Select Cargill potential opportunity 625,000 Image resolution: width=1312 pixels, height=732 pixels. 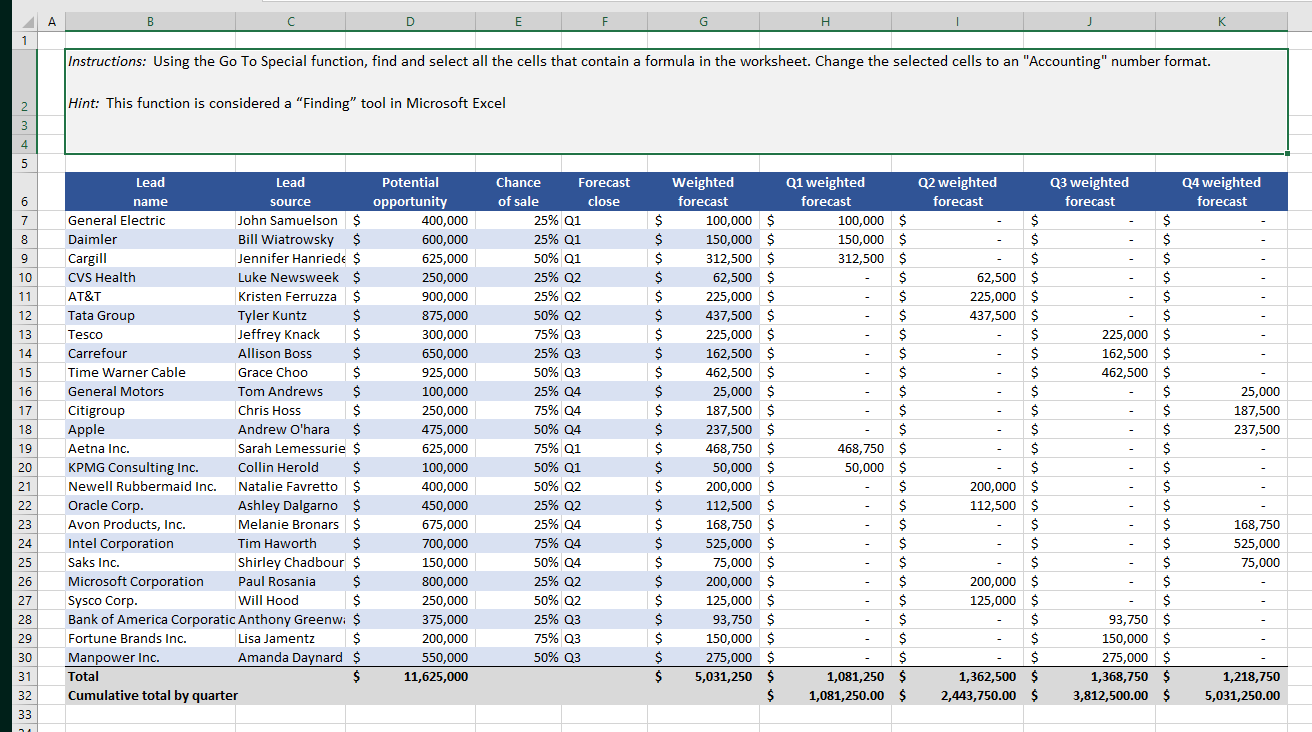click(410, 258)
